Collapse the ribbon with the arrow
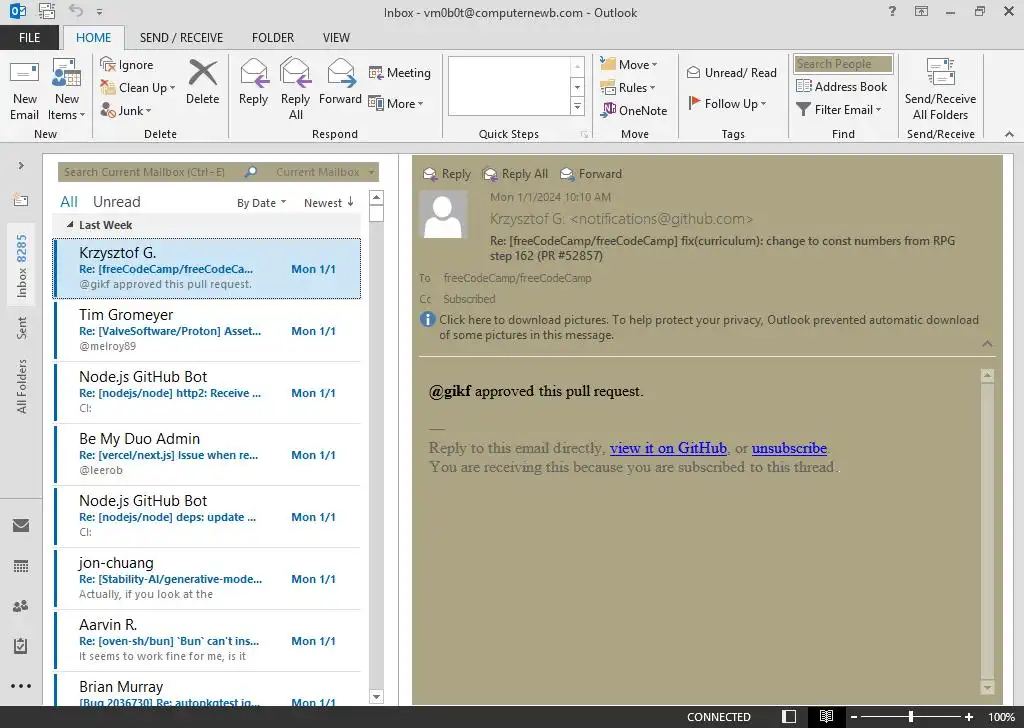This screenshot has height=728, width=1024. click(1009, 134)
